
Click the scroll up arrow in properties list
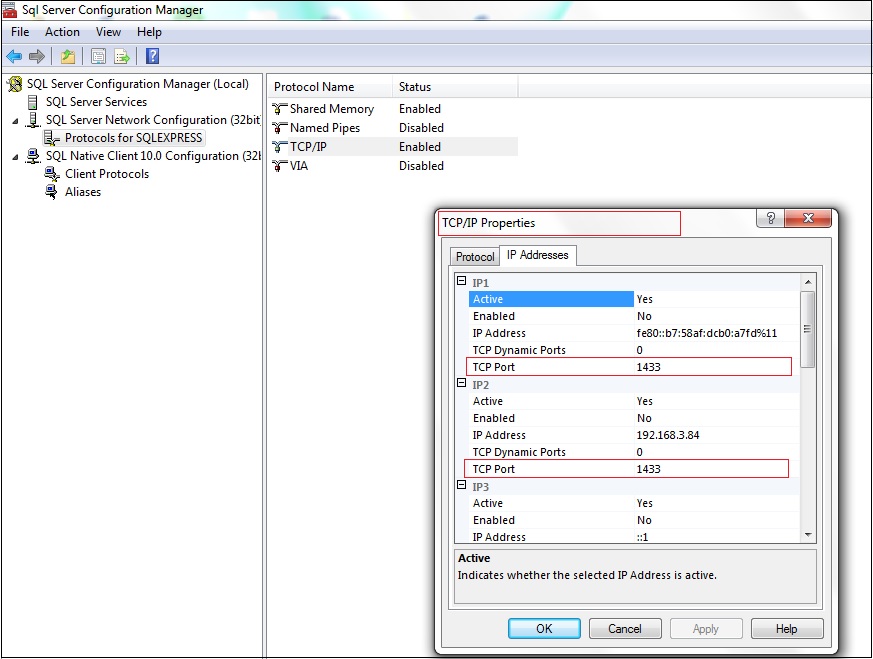[808, 282]
